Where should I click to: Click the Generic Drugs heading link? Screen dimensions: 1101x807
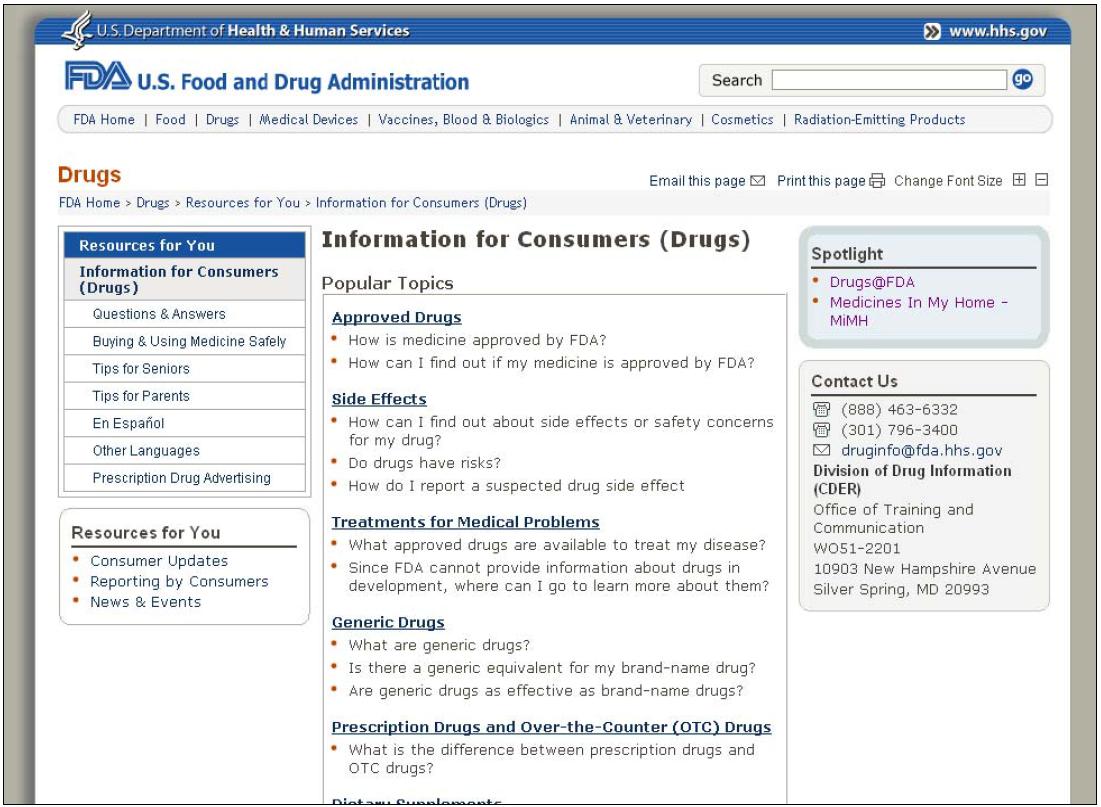click(x=388, y=622)
